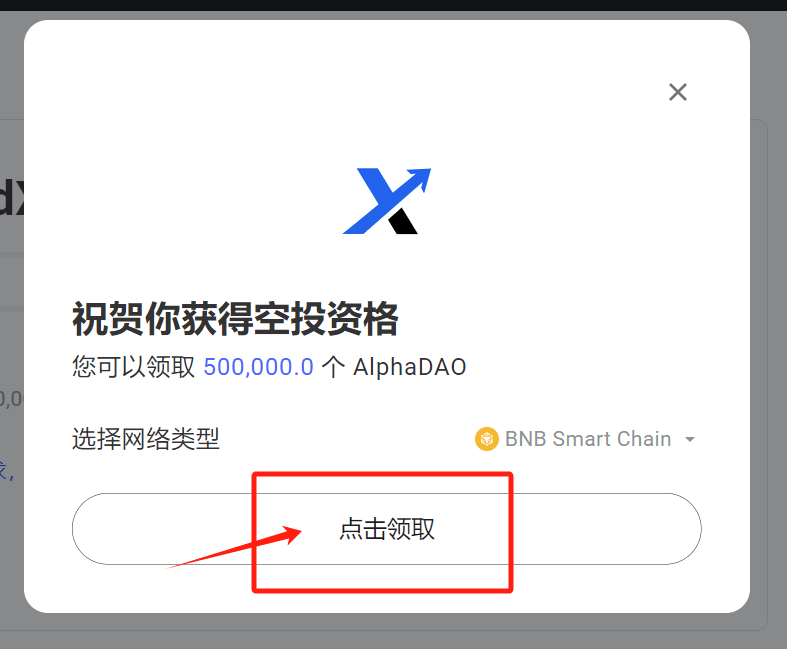This screenshot has width=787, height=649.
Task: Click the black bar at the top
Action: 394,6
